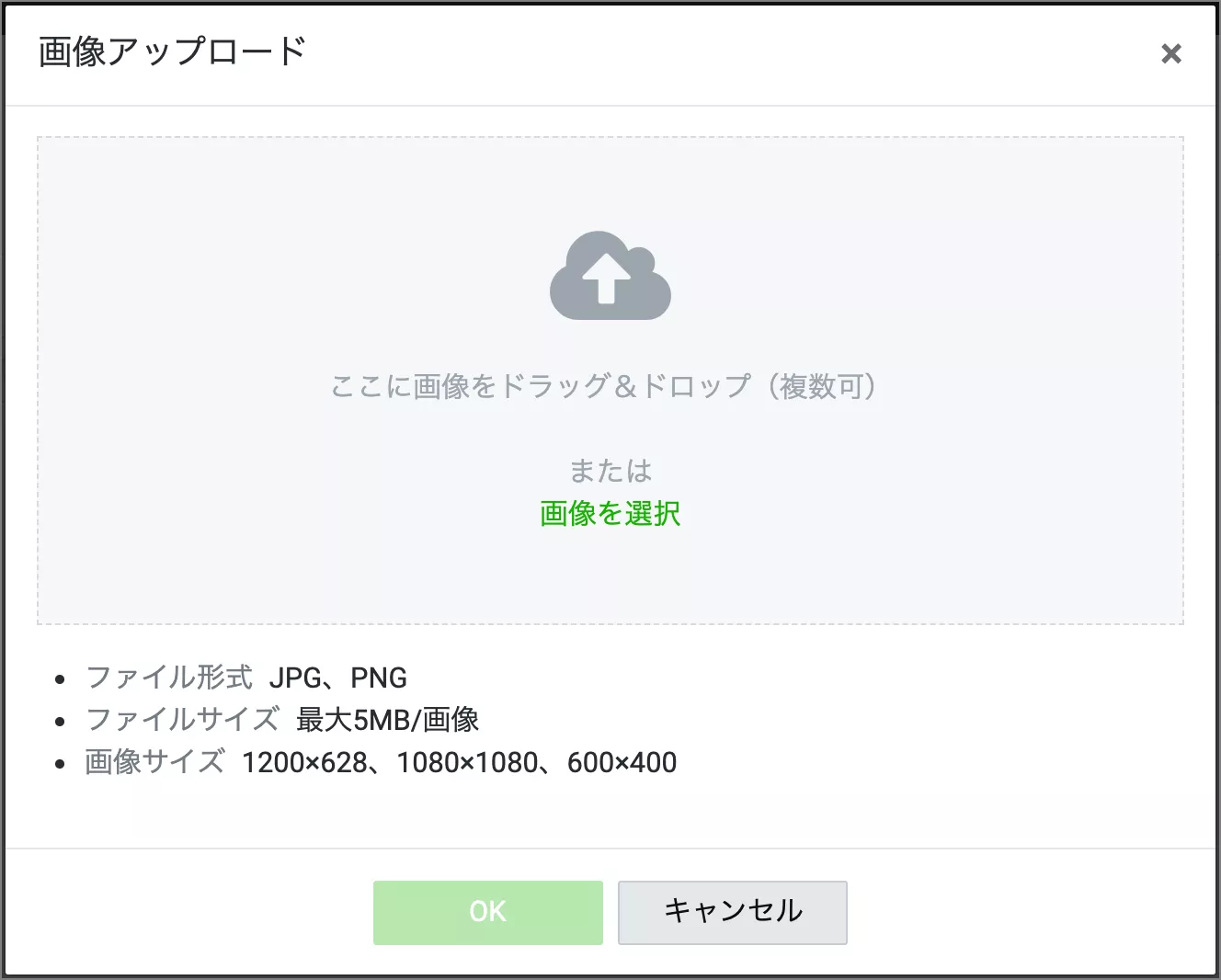Click the cloud upload icon

click(610, 276)
